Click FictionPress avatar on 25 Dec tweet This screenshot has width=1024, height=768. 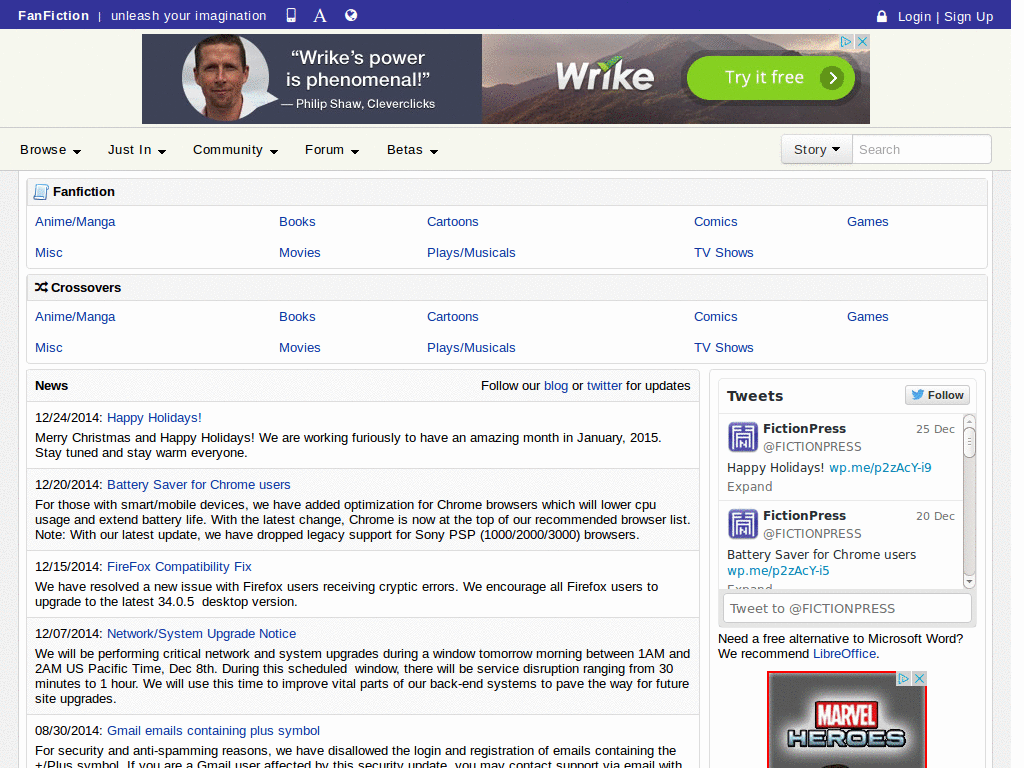coord(743,437)
